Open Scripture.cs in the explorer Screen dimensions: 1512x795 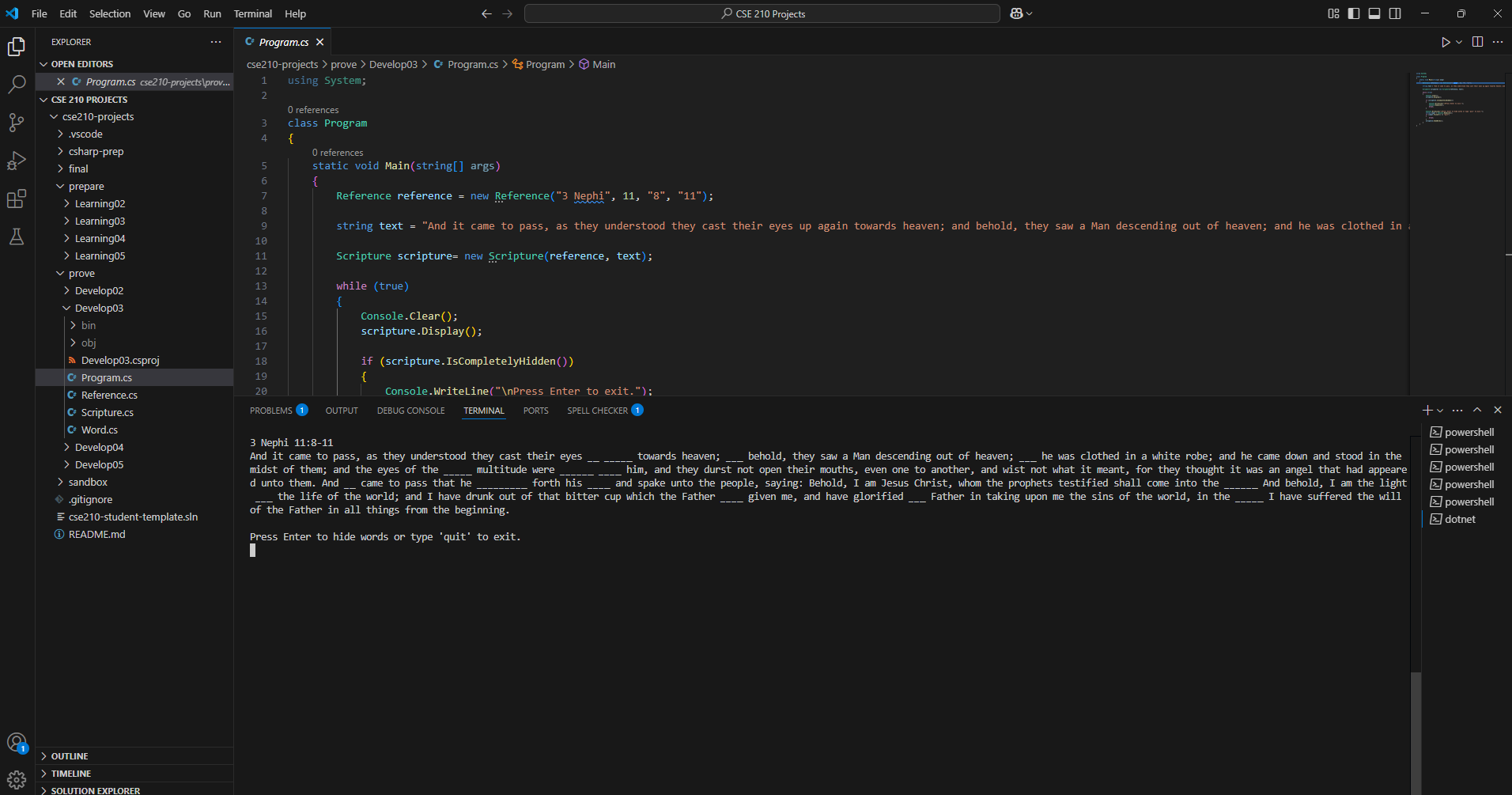click(x=107, y=412)
